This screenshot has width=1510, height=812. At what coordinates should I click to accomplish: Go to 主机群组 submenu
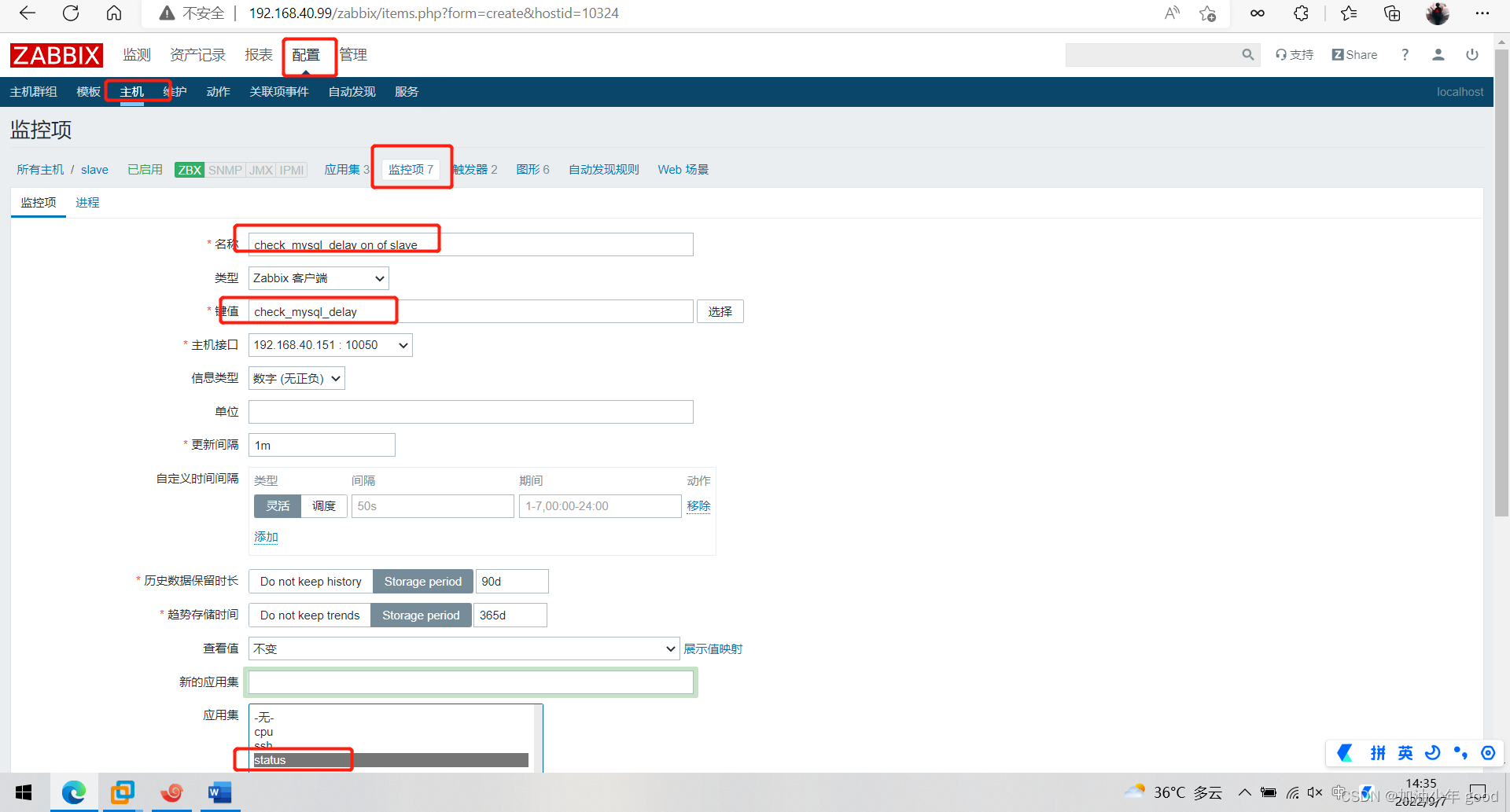33,92
